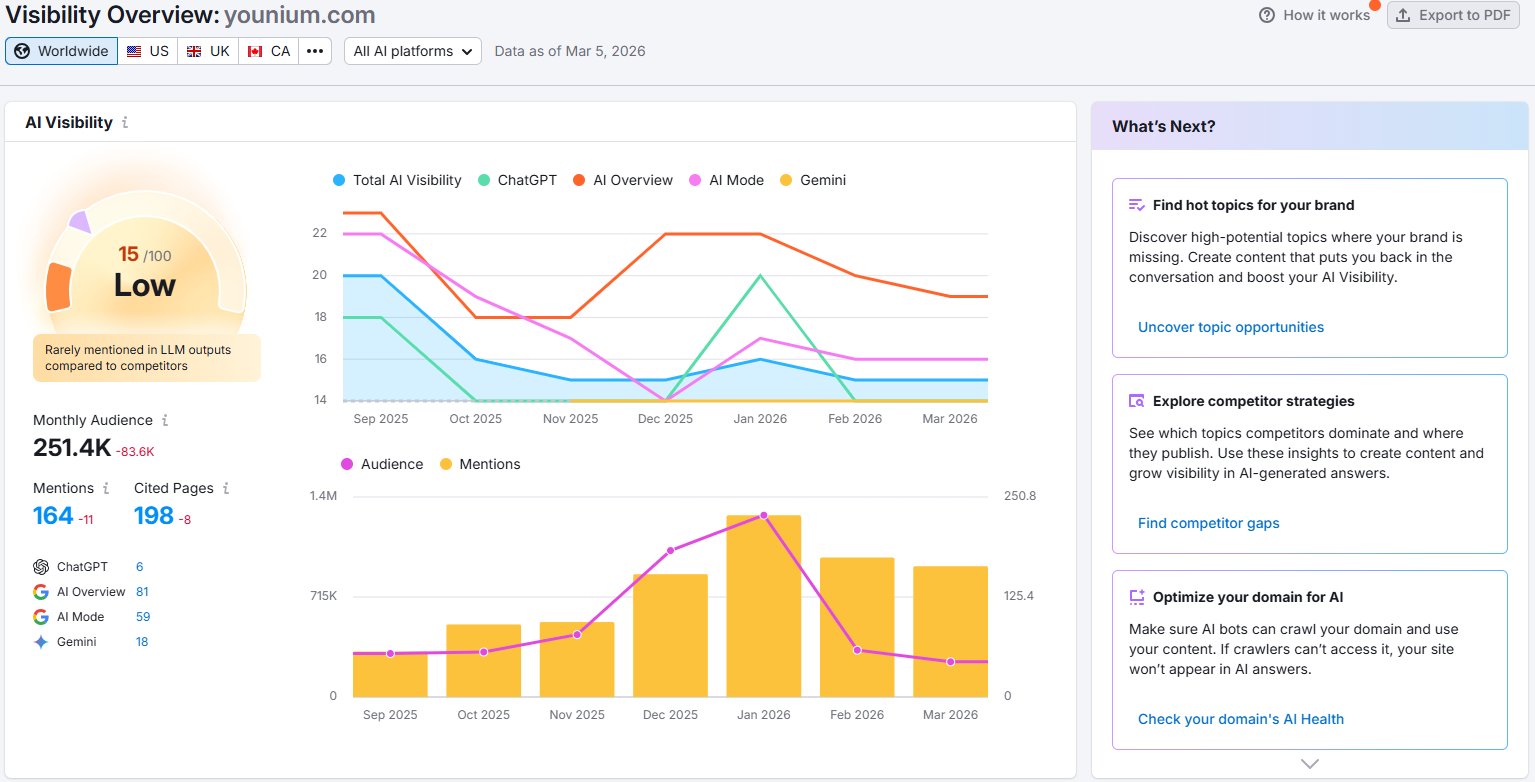Screen dimensions: 1535x782
Task: Click the Oct 2025 mentions bar
Action: 484,660
